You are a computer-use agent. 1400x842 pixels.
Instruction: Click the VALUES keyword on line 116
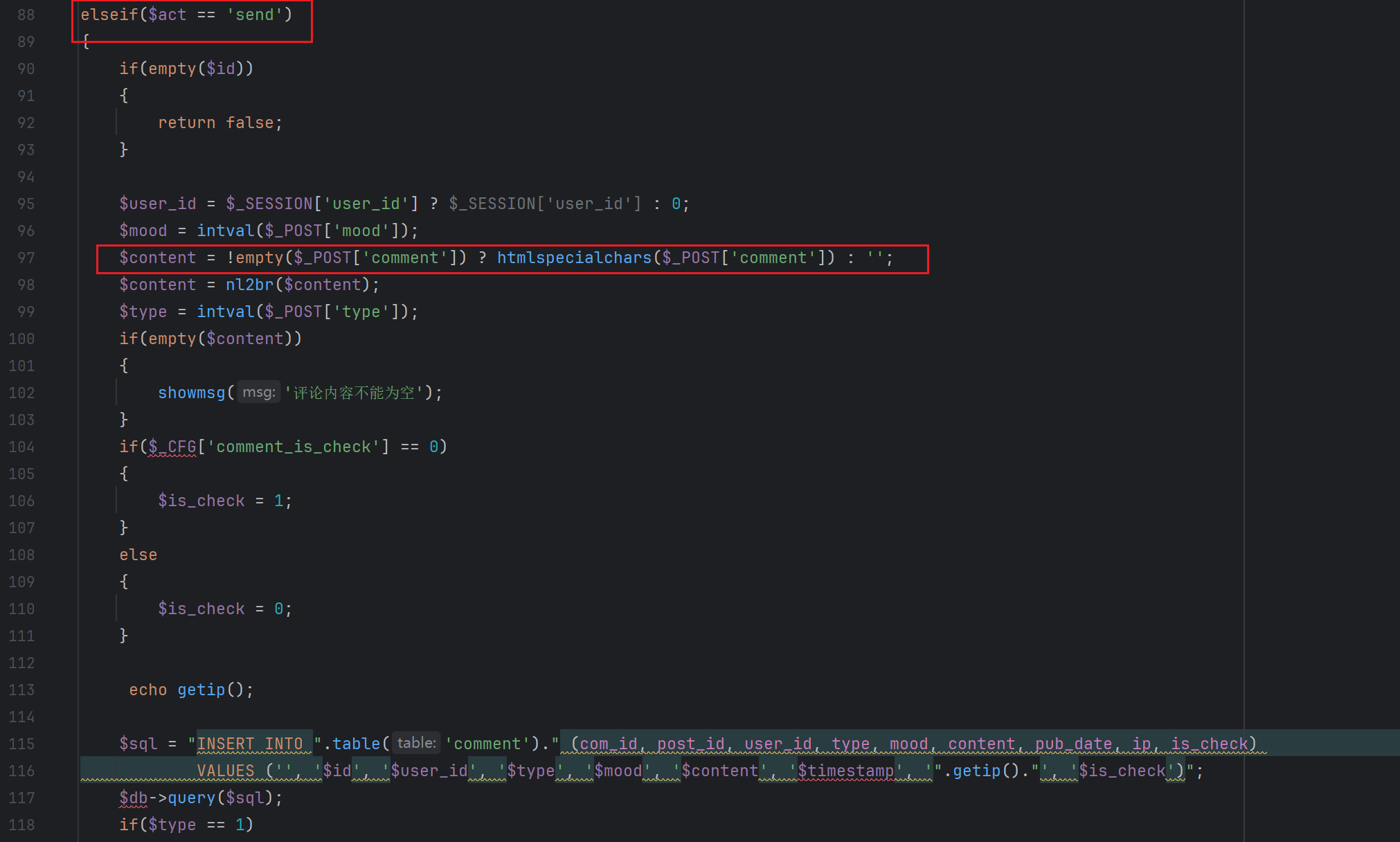tap(226, 771)
